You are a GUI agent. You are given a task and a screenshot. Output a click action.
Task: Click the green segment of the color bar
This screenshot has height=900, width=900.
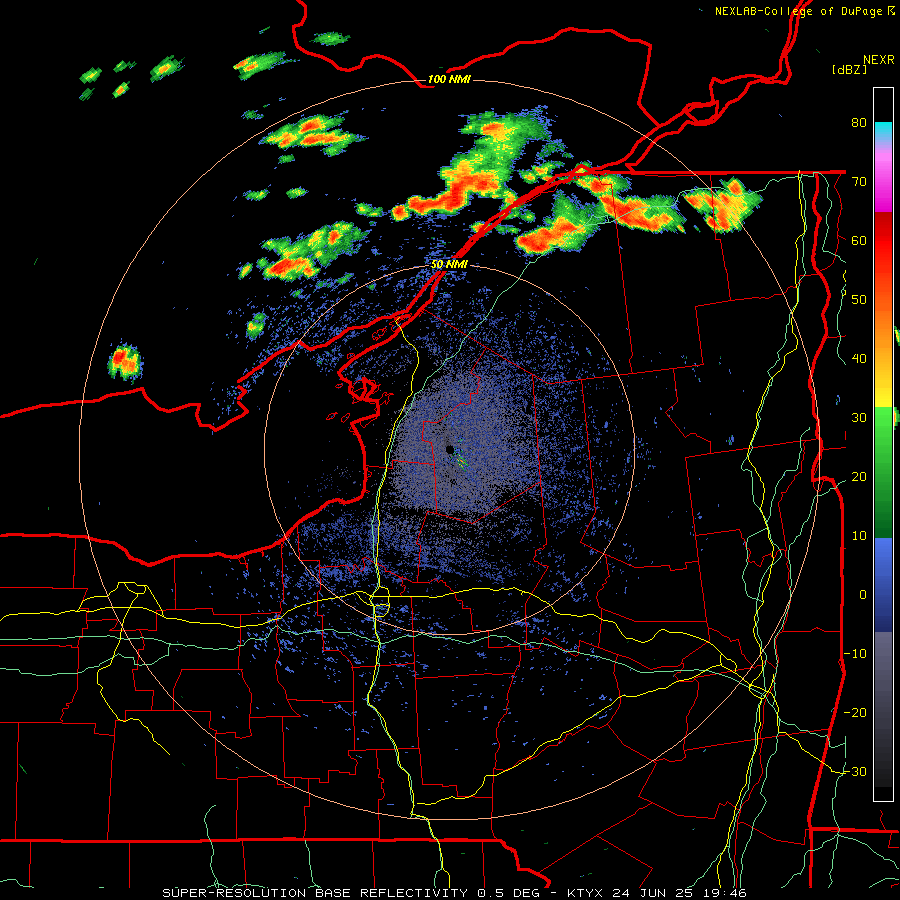(x=883, y=471)
